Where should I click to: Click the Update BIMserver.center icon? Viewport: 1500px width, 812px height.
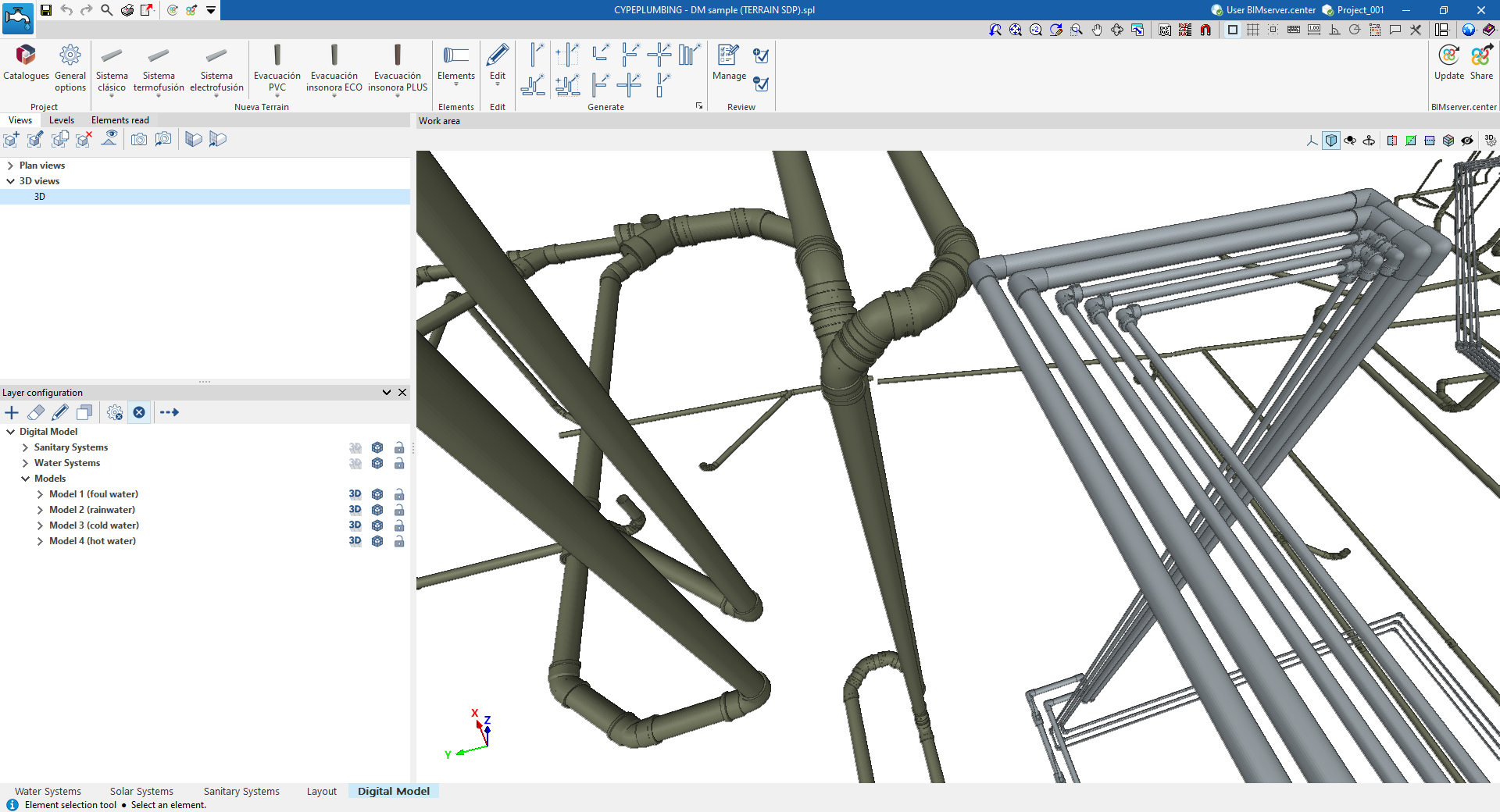coord(1448,62)
